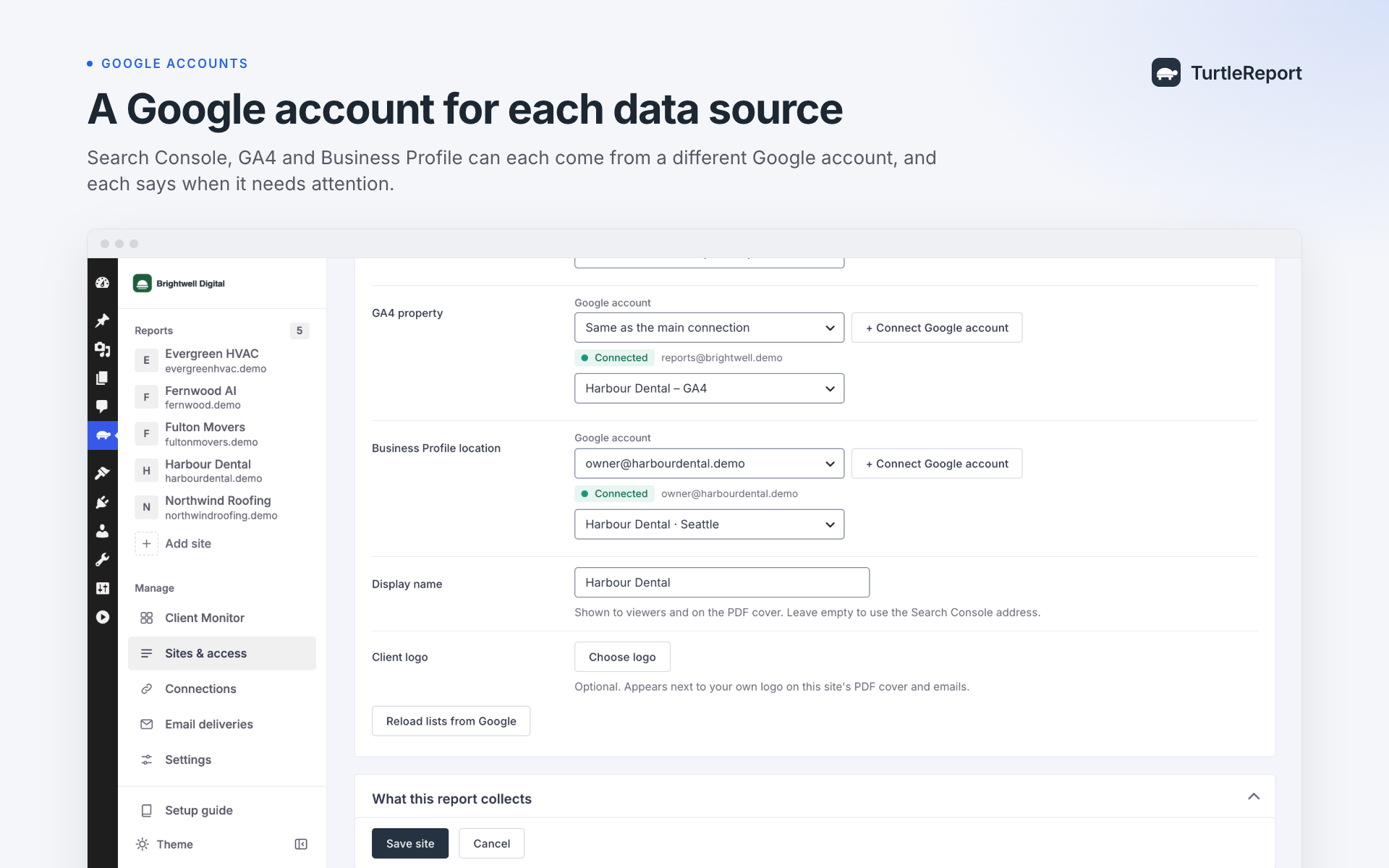The height and width of the screenshot is (868, 1389).
Task: Click the Posts pushpin icon in the dark sidebar
Action: tap(102, 320)
